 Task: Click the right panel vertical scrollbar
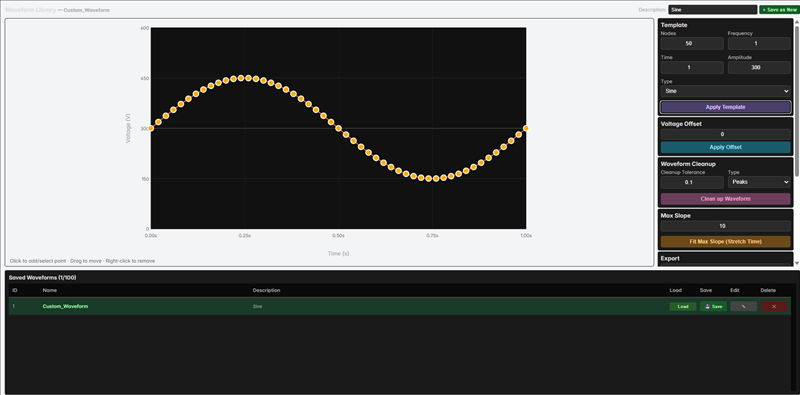tap(797, 102)
